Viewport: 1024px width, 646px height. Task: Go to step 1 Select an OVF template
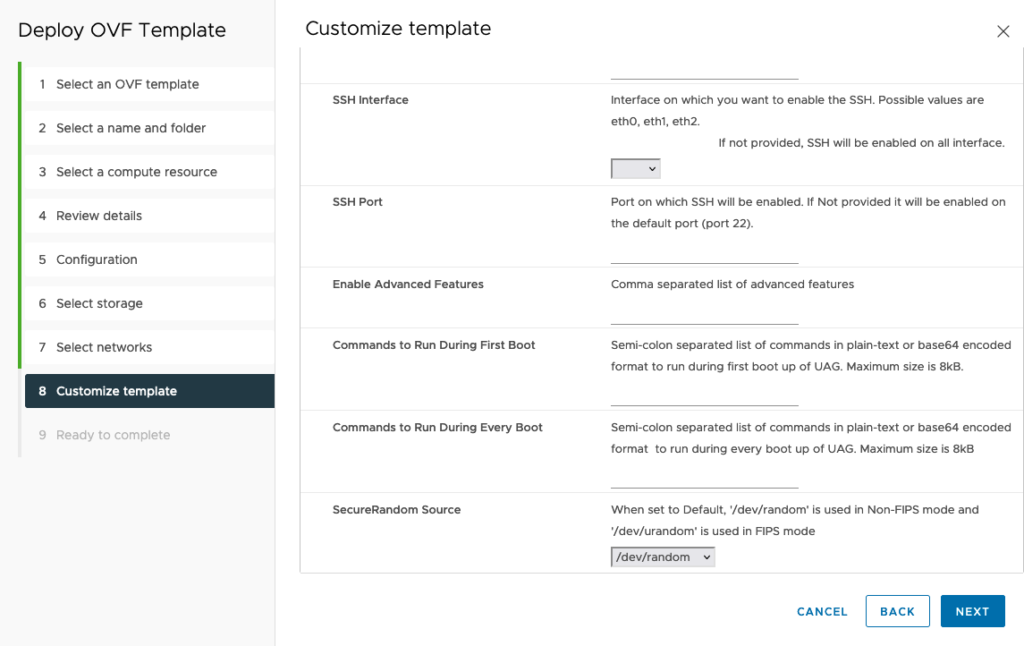tap(127, 84)
